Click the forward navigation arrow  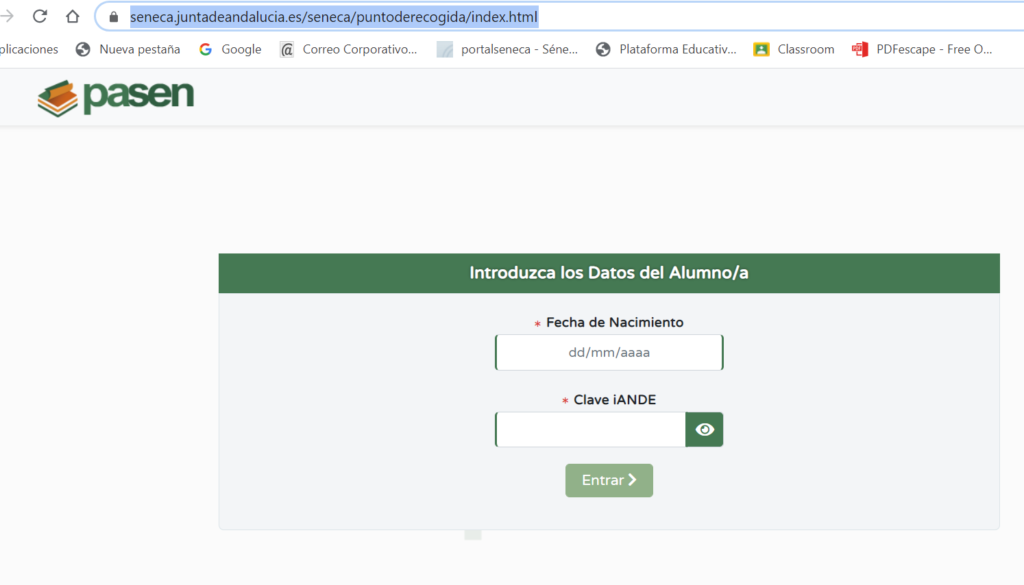[x=7, y=16]
